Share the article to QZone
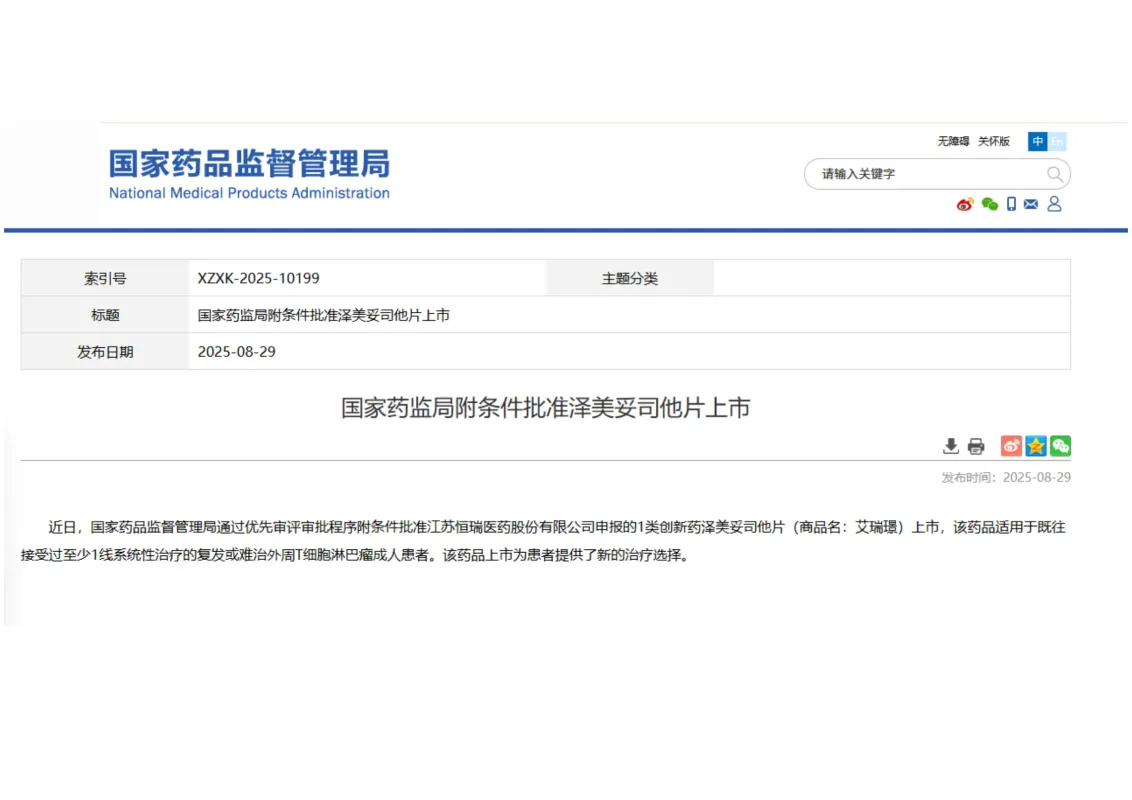This screenshot has height=800, width=1132. tap(1035, 445)
